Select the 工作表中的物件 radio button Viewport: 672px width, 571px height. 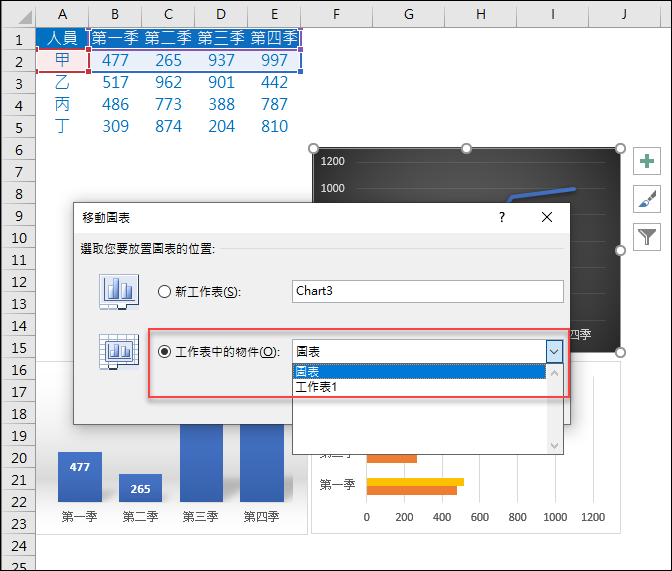coord(165,352)
